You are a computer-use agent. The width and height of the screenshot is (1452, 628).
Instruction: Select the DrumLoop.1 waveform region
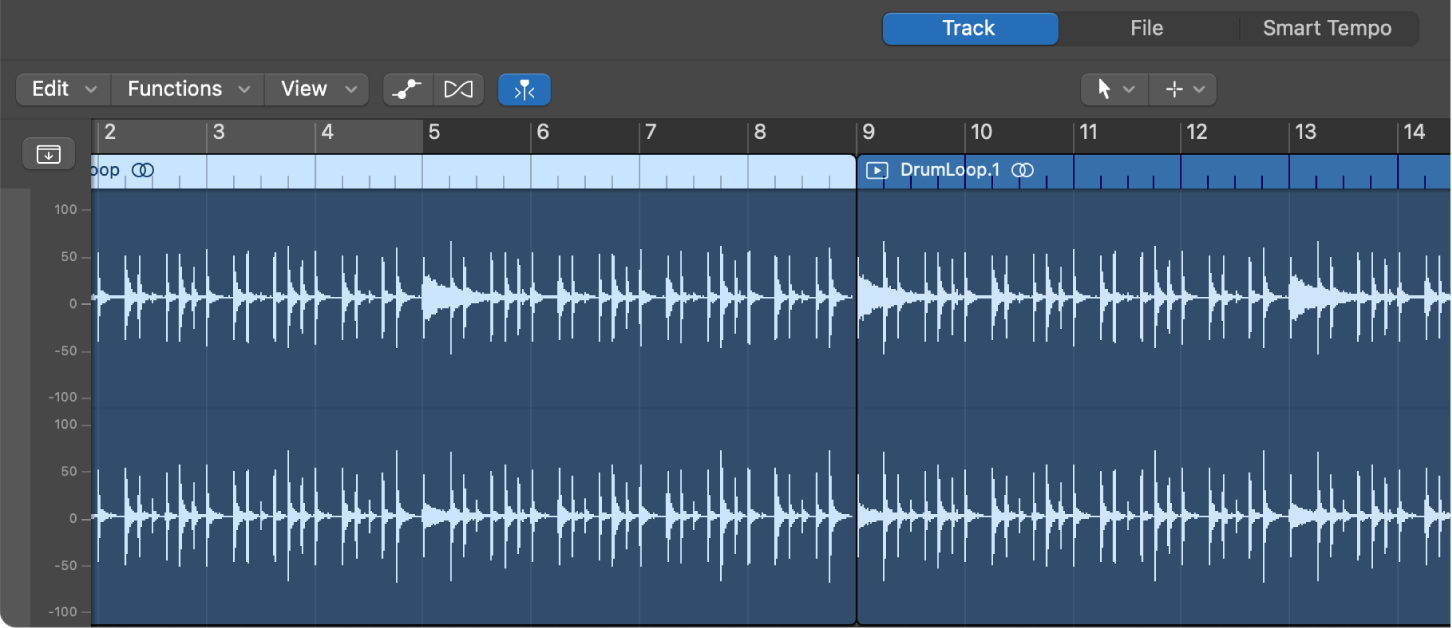coord(1150,400)
